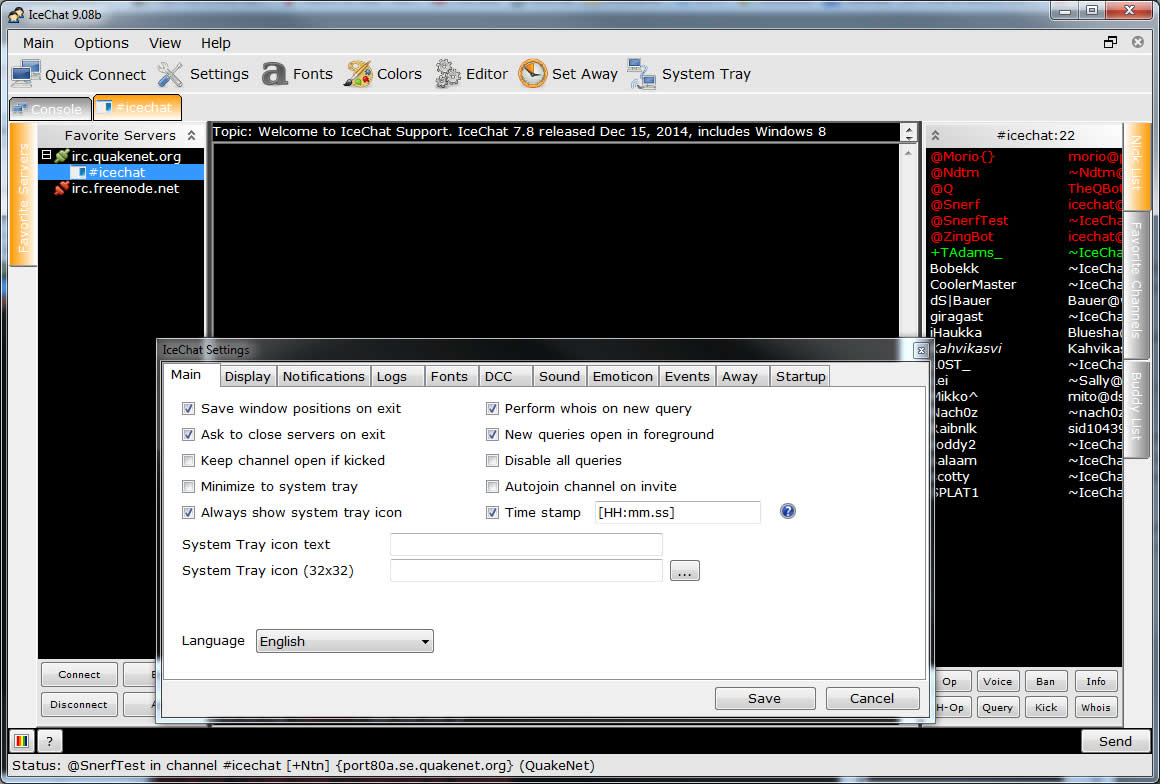The image size is (1160, 784).
Task: Click the Send message button
Action: click(x=1115, y=741)
